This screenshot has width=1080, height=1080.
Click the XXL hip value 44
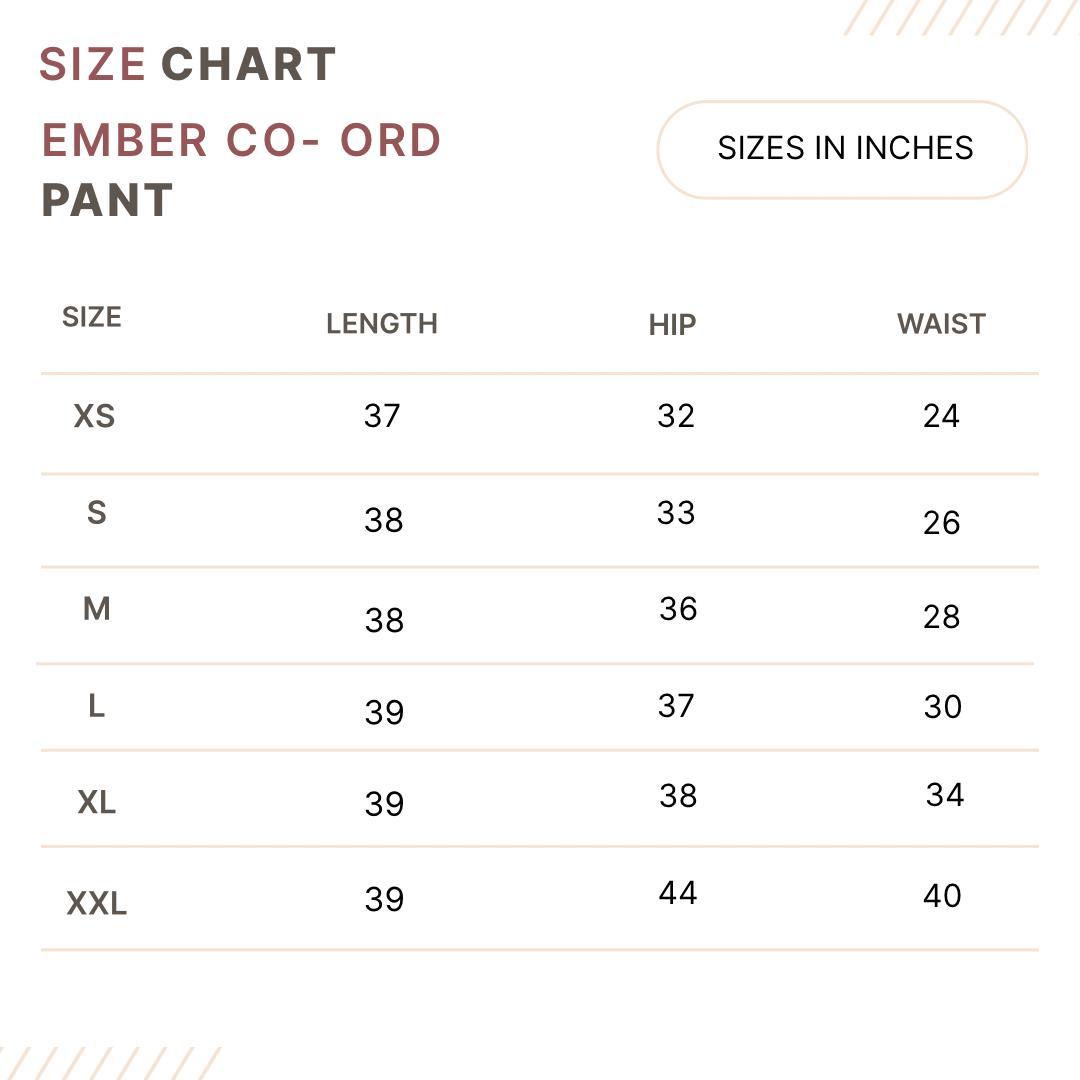[678, 893]
